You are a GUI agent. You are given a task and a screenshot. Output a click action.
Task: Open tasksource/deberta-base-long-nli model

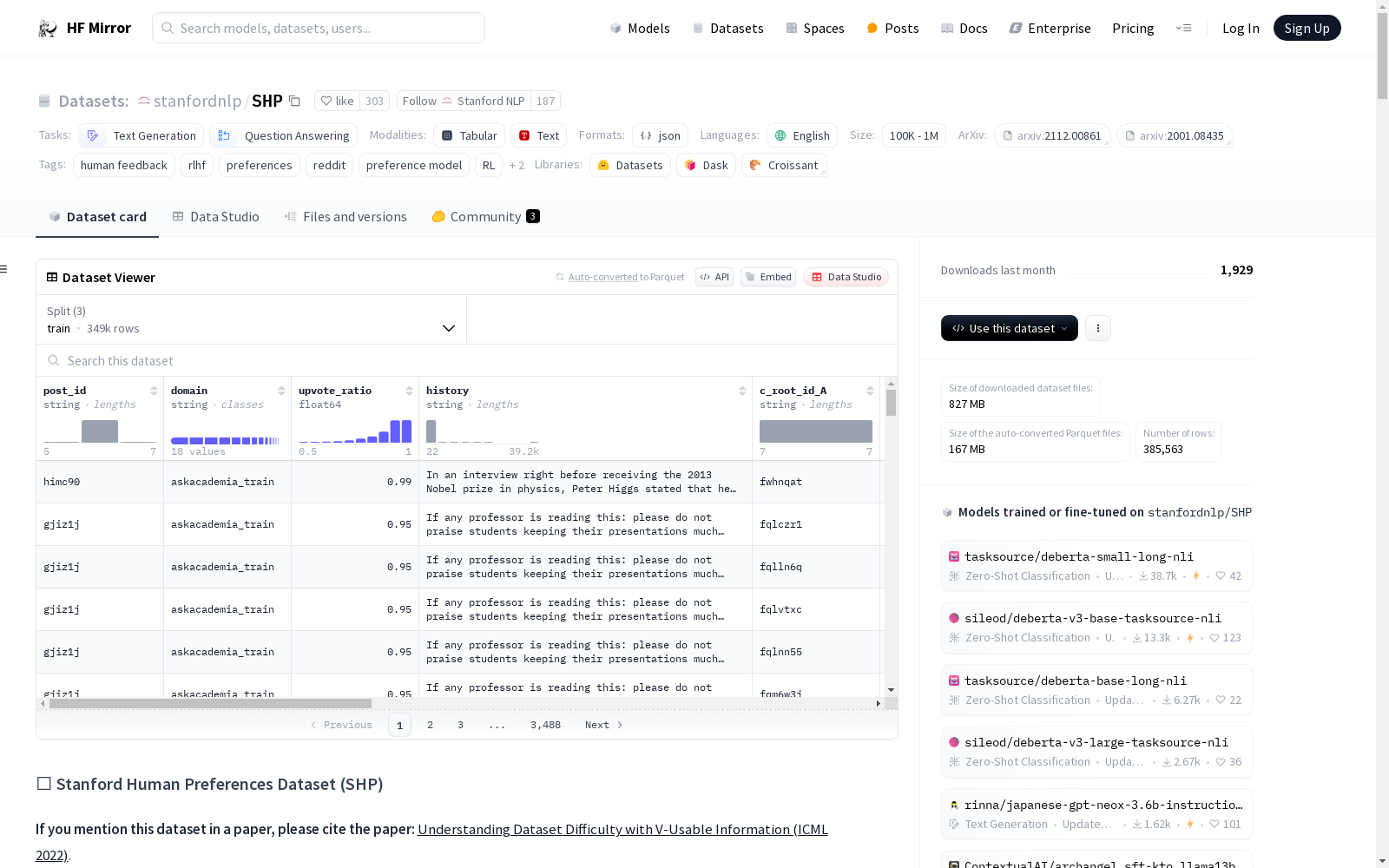1096,690
